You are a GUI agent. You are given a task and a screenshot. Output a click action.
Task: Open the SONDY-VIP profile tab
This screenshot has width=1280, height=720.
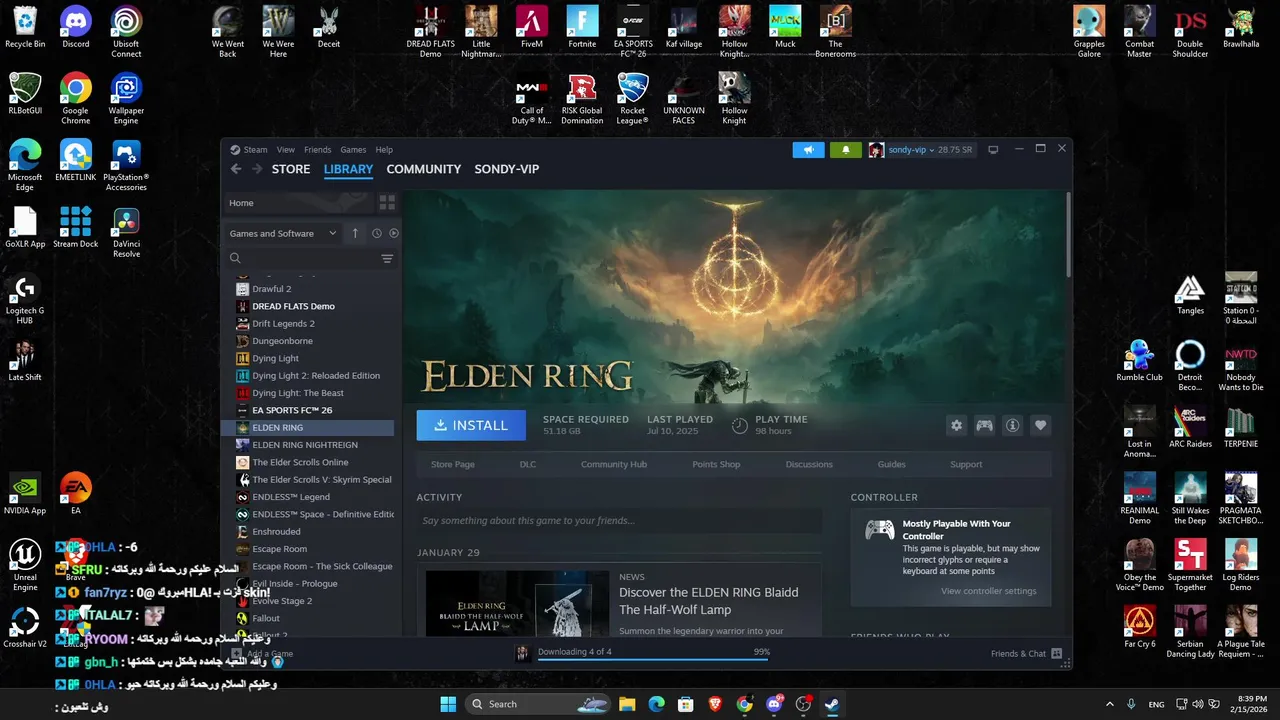click(x=507, y=169)
